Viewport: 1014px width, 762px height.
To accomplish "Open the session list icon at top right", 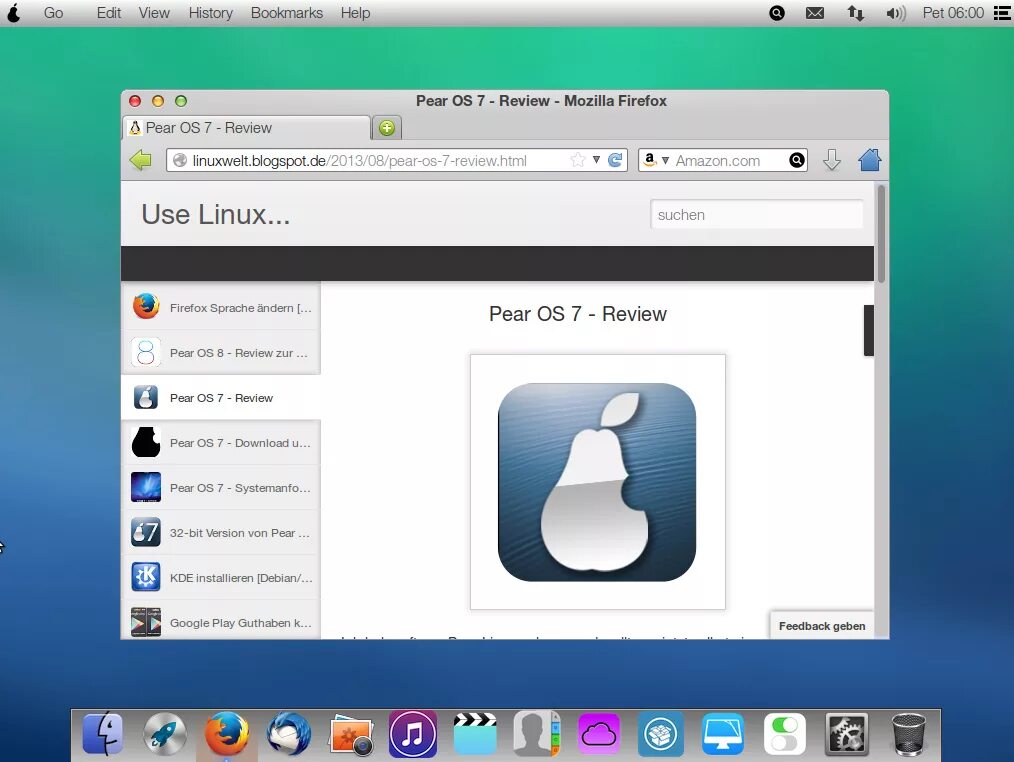I will 1002,13.
